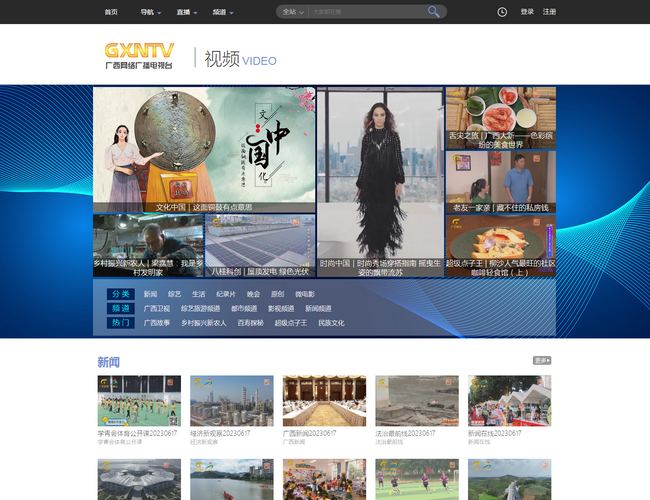This screenshot has width=650, height=500.
Task: Expand the 导航 dropdown menu
Action: coord(150,12)
